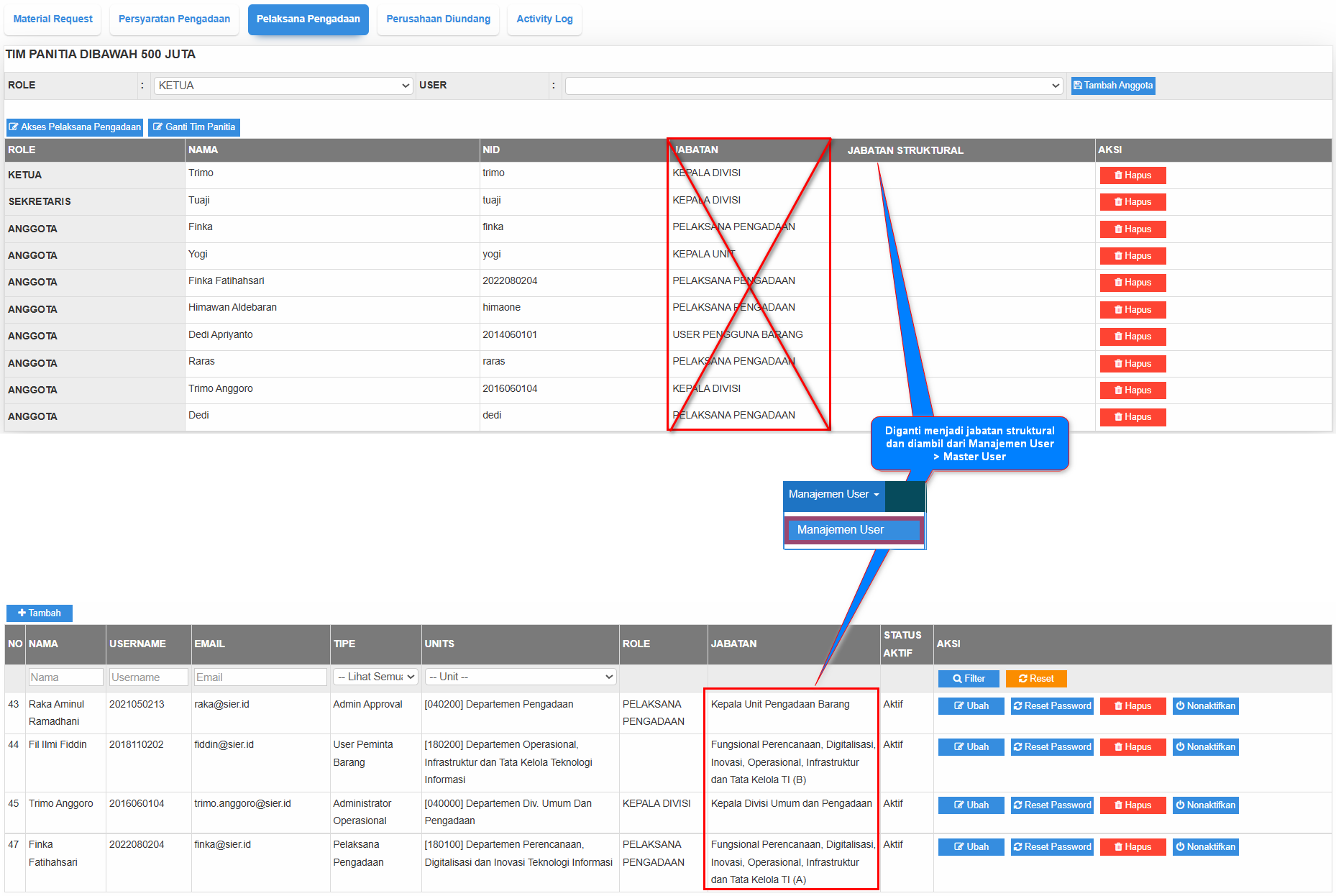Open the Manajemen User dropdown menu
The height and width of the screenshot is (896, 1336).
pyautogui.click(x=834, y=495)
